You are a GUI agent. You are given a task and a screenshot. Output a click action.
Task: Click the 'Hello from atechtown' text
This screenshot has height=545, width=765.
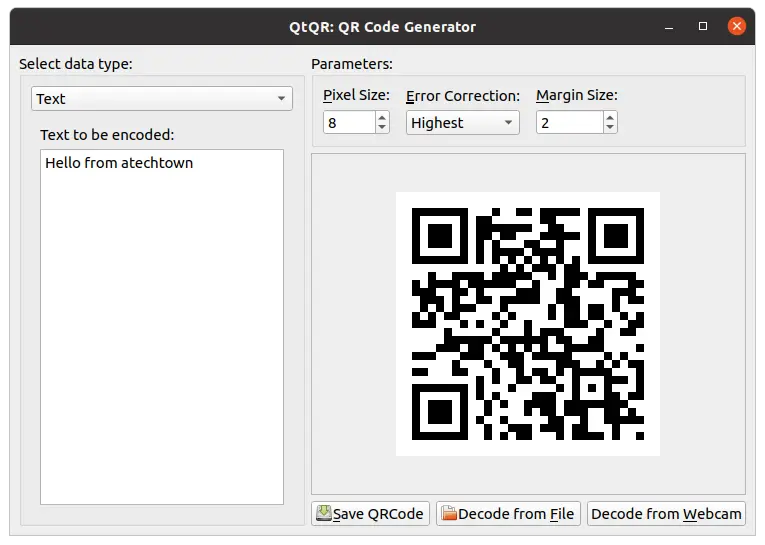pos(119,163)
